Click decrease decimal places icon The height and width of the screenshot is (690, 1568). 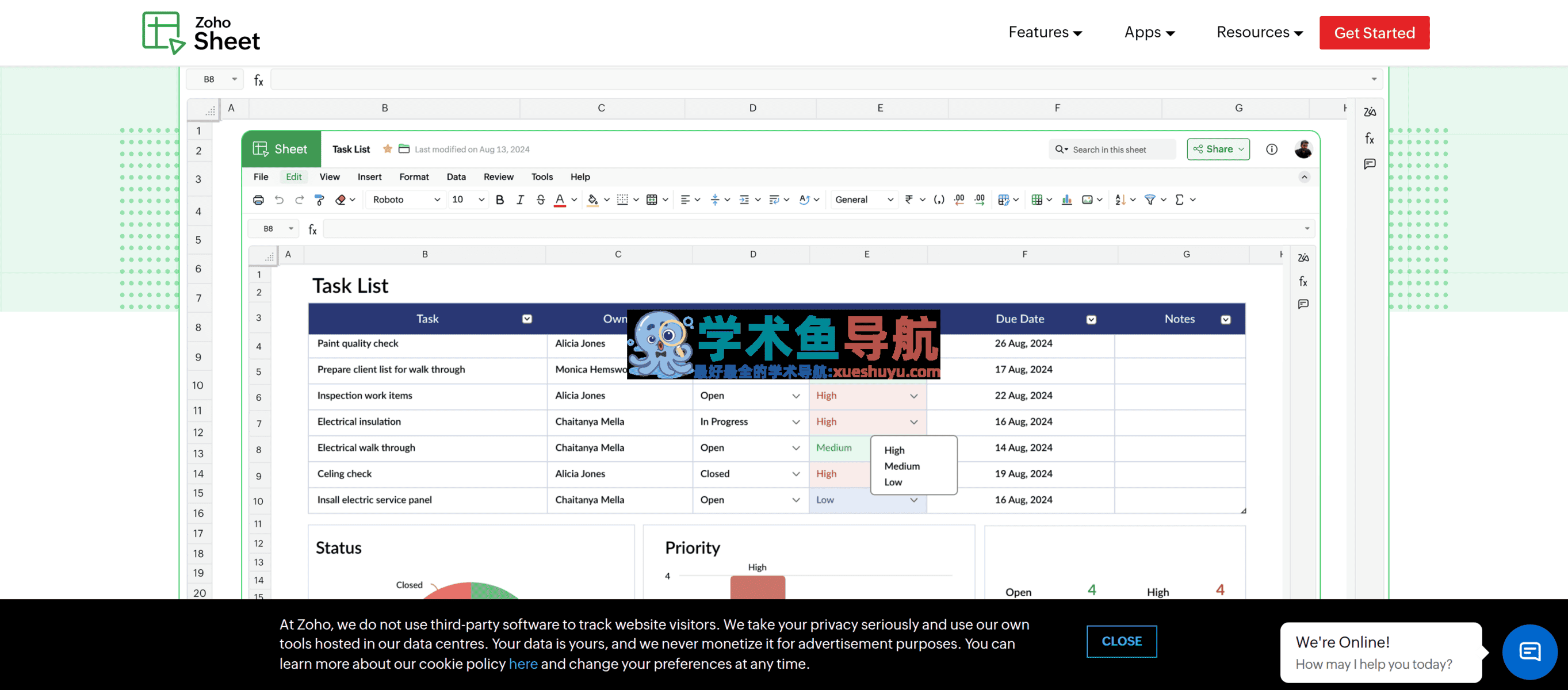pos(959,200)
